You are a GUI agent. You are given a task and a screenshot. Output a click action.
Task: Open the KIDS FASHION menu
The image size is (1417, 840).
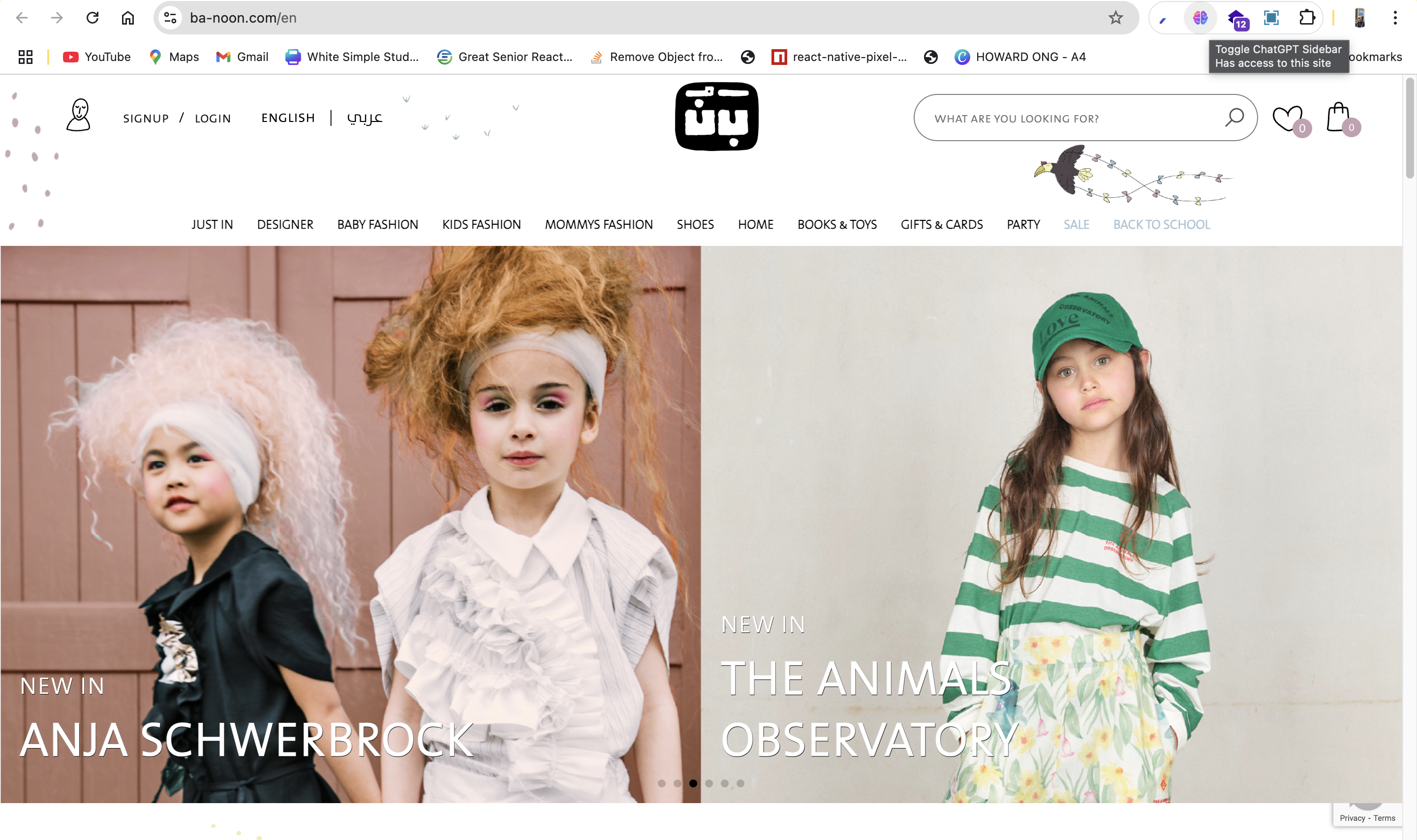pyautogui.click(x=481, y=225)
